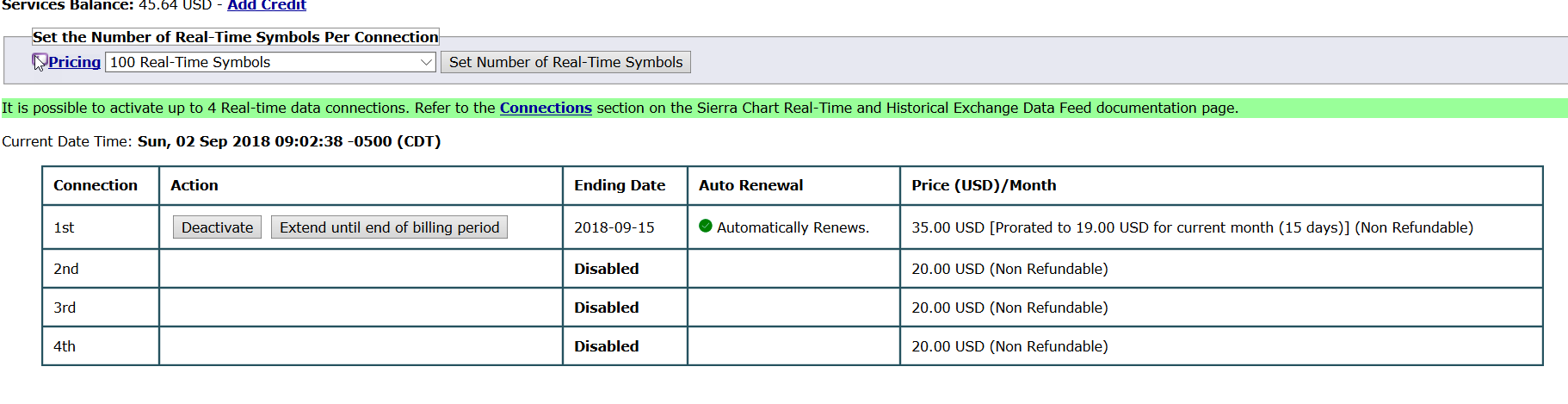Screen dimensions: 1568x404
Task: Follow the Connections documentation link
Action: [546, 108]
